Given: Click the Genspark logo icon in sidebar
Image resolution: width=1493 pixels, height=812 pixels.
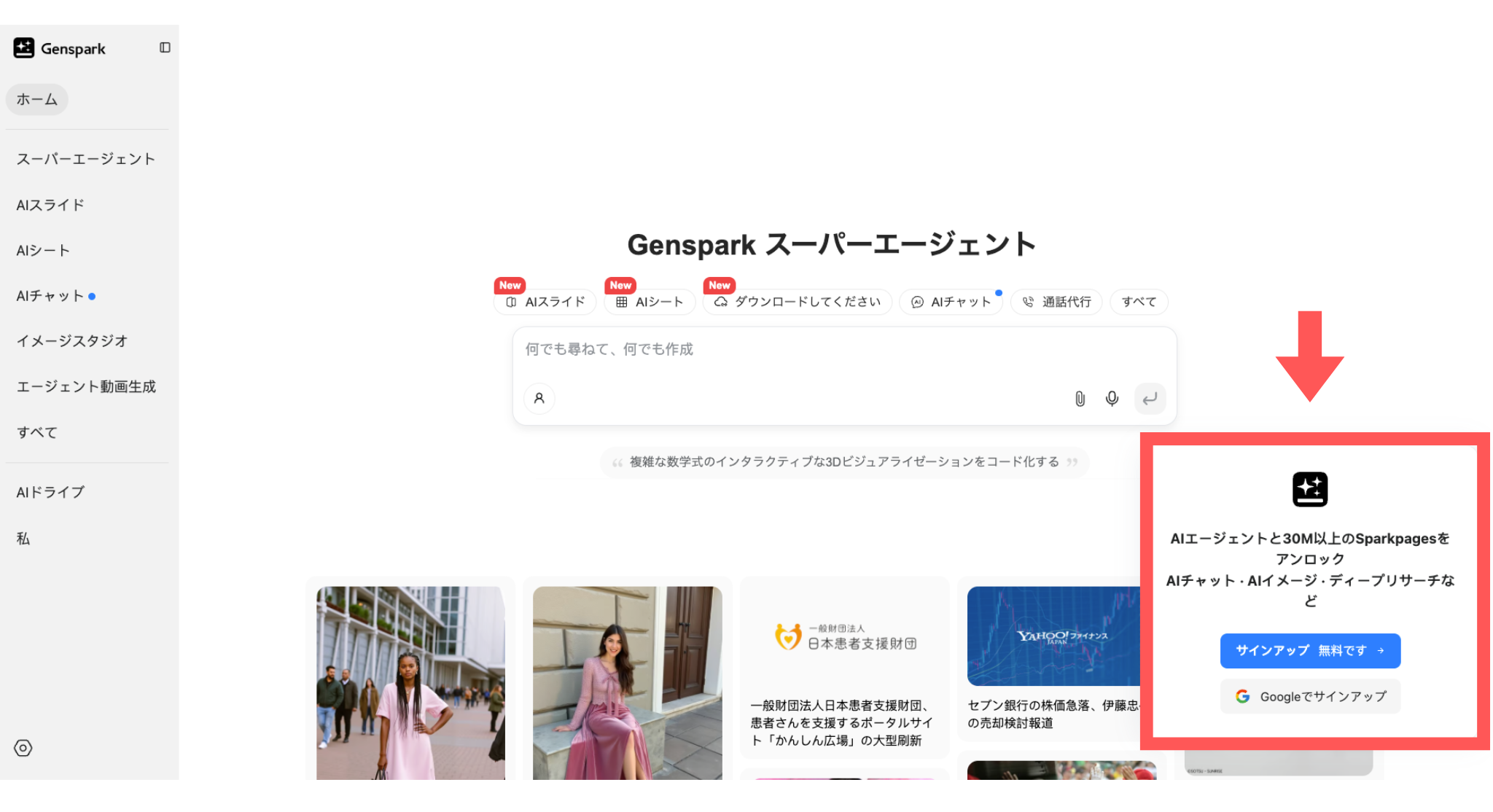Looking at the screenshot, I should (23, 48).
